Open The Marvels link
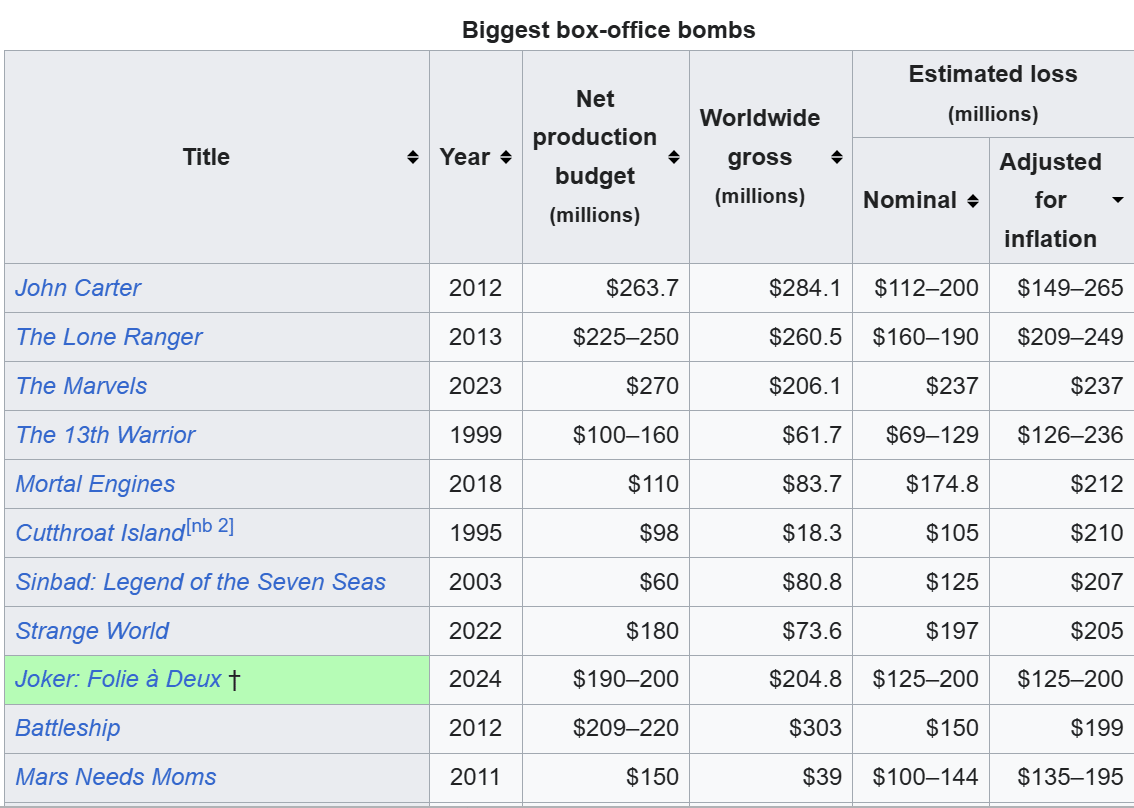Viewport: 1134px width, 808px height. (81, 386)
